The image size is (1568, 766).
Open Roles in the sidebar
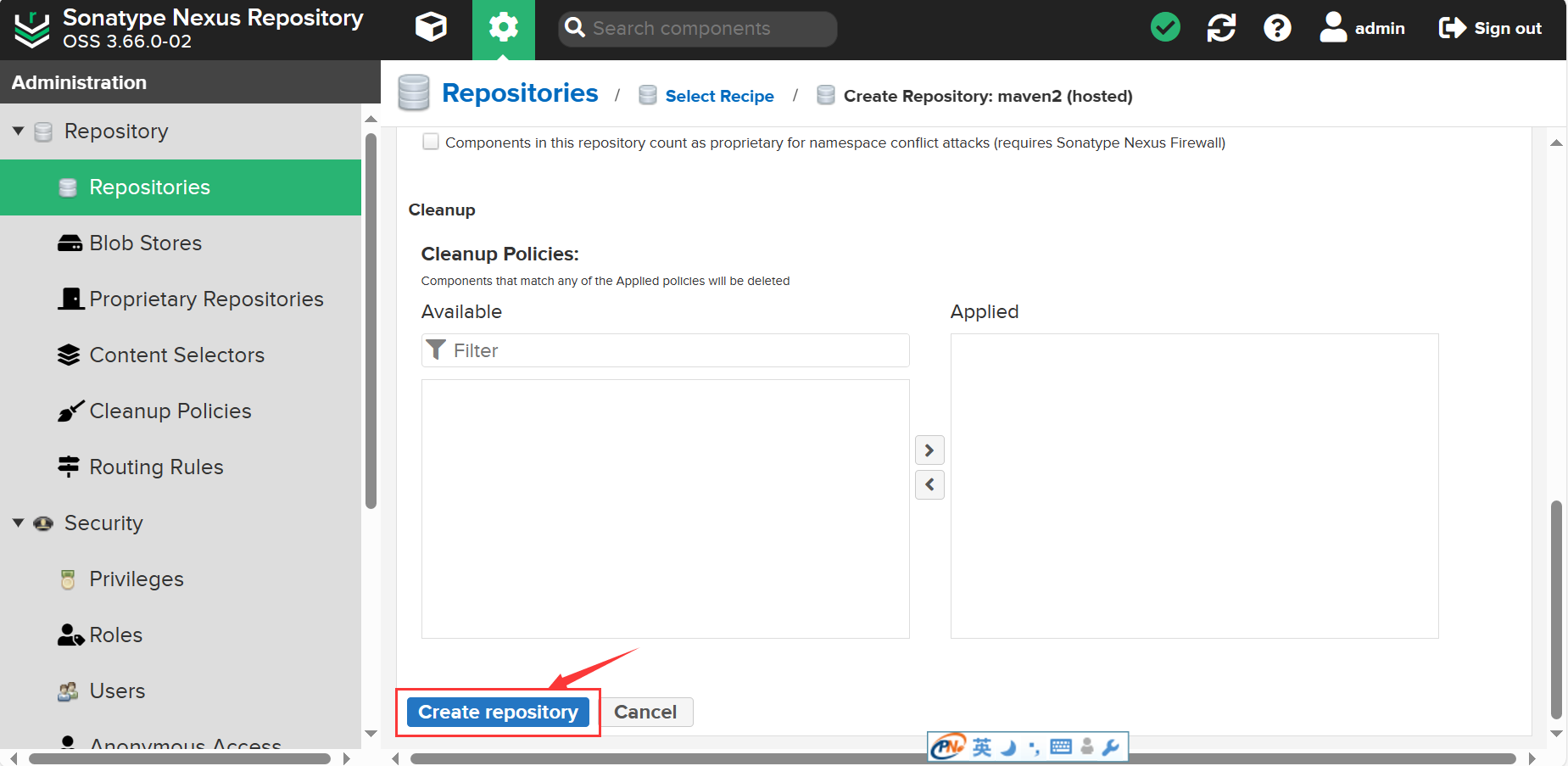click(181, 635)
